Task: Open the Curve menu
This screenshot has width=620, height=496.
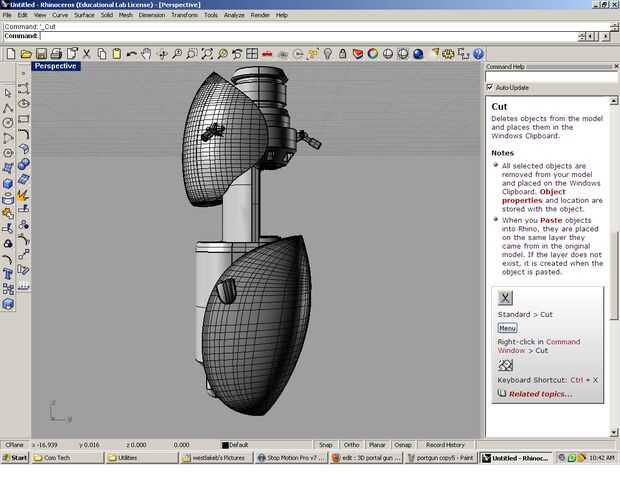Action: click(x=60, y=15)
